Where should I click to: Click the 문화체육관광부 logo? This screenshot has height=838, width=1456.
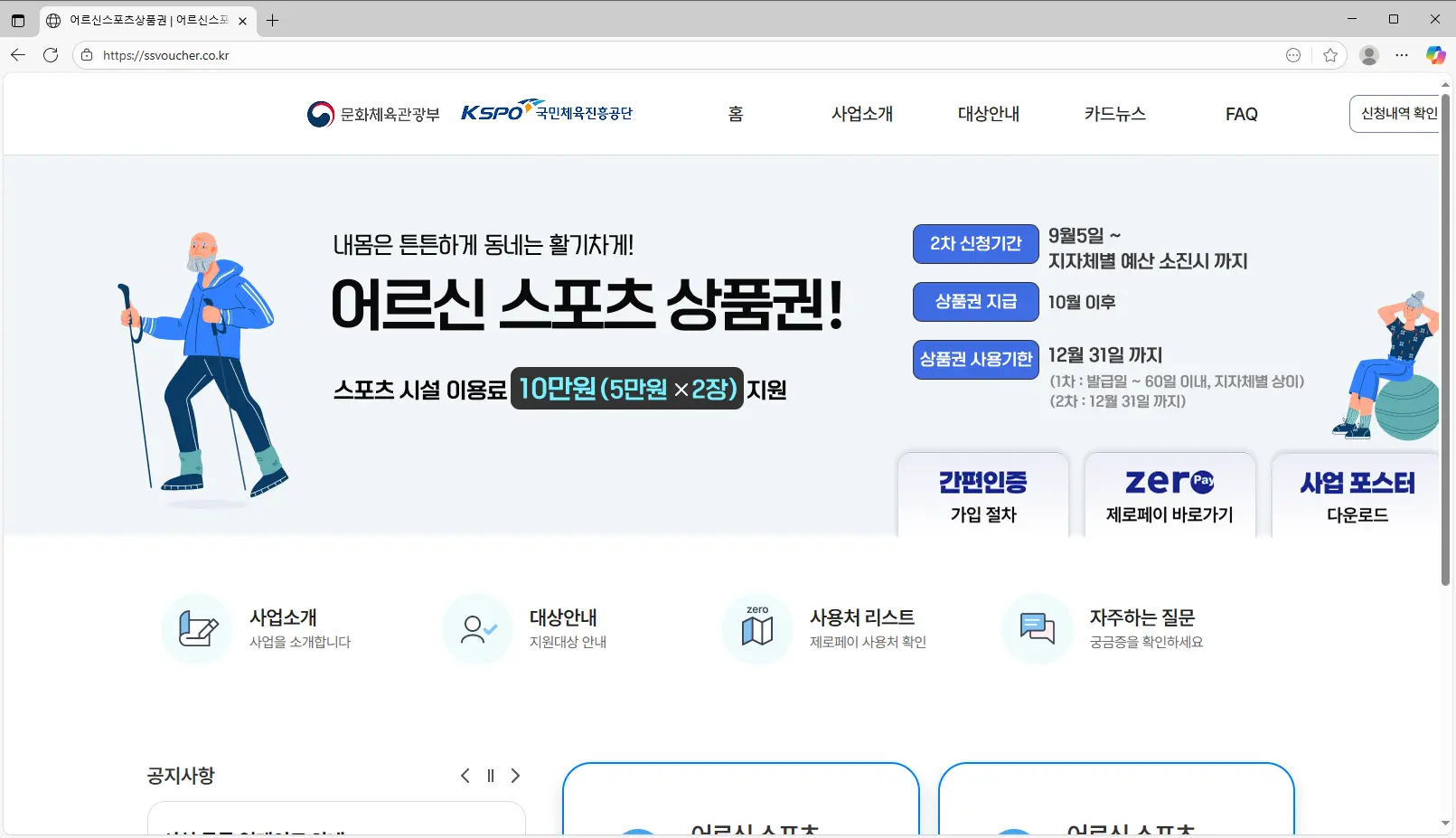coord(372,114)
